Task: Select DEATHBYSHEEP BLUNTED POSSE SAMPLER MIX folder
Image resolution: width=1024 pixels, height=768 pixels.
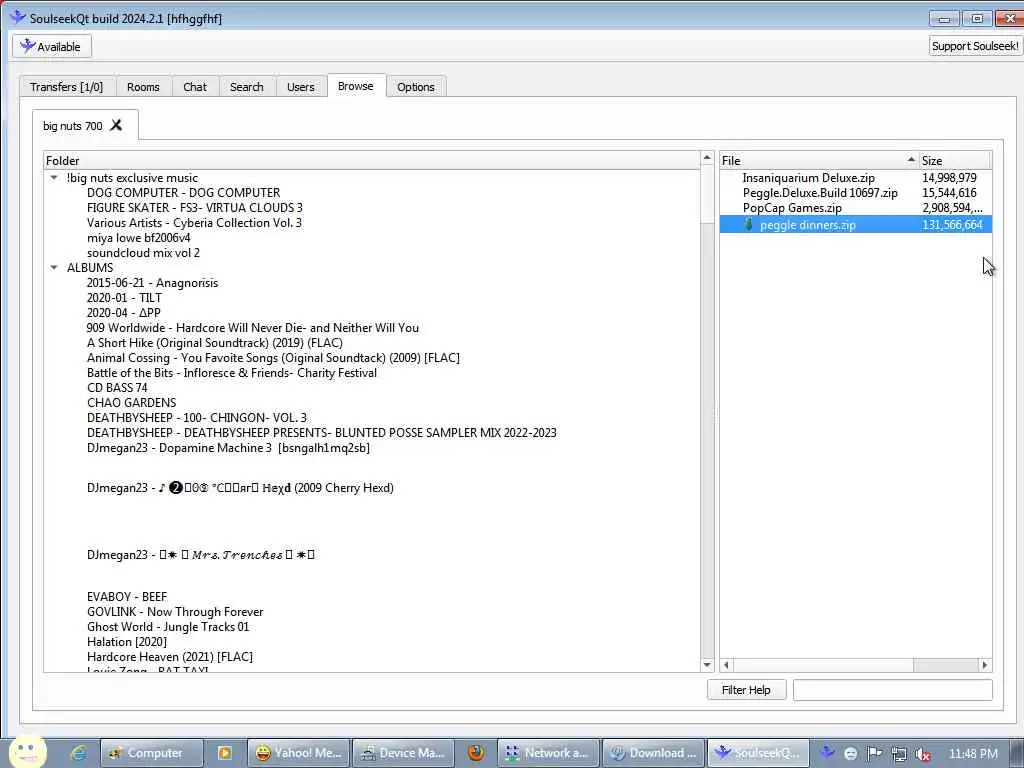Action: [321, 433]
